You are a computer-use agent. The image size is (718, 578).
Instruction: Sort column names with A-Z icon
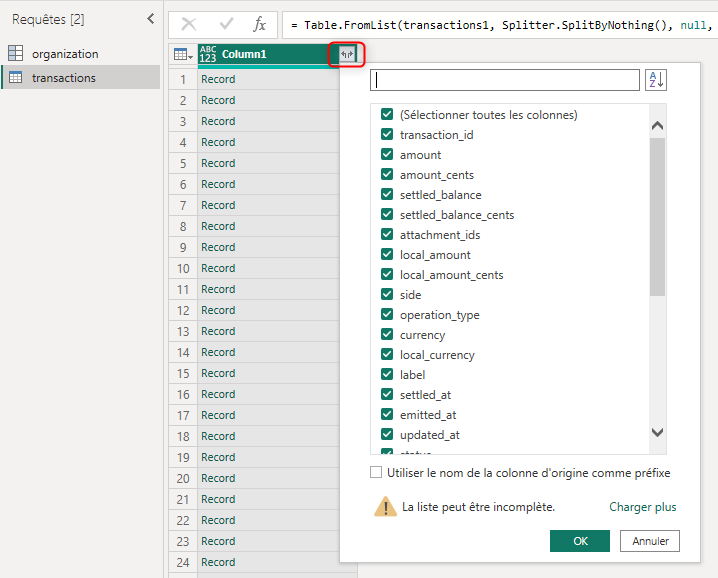point(656,80)
